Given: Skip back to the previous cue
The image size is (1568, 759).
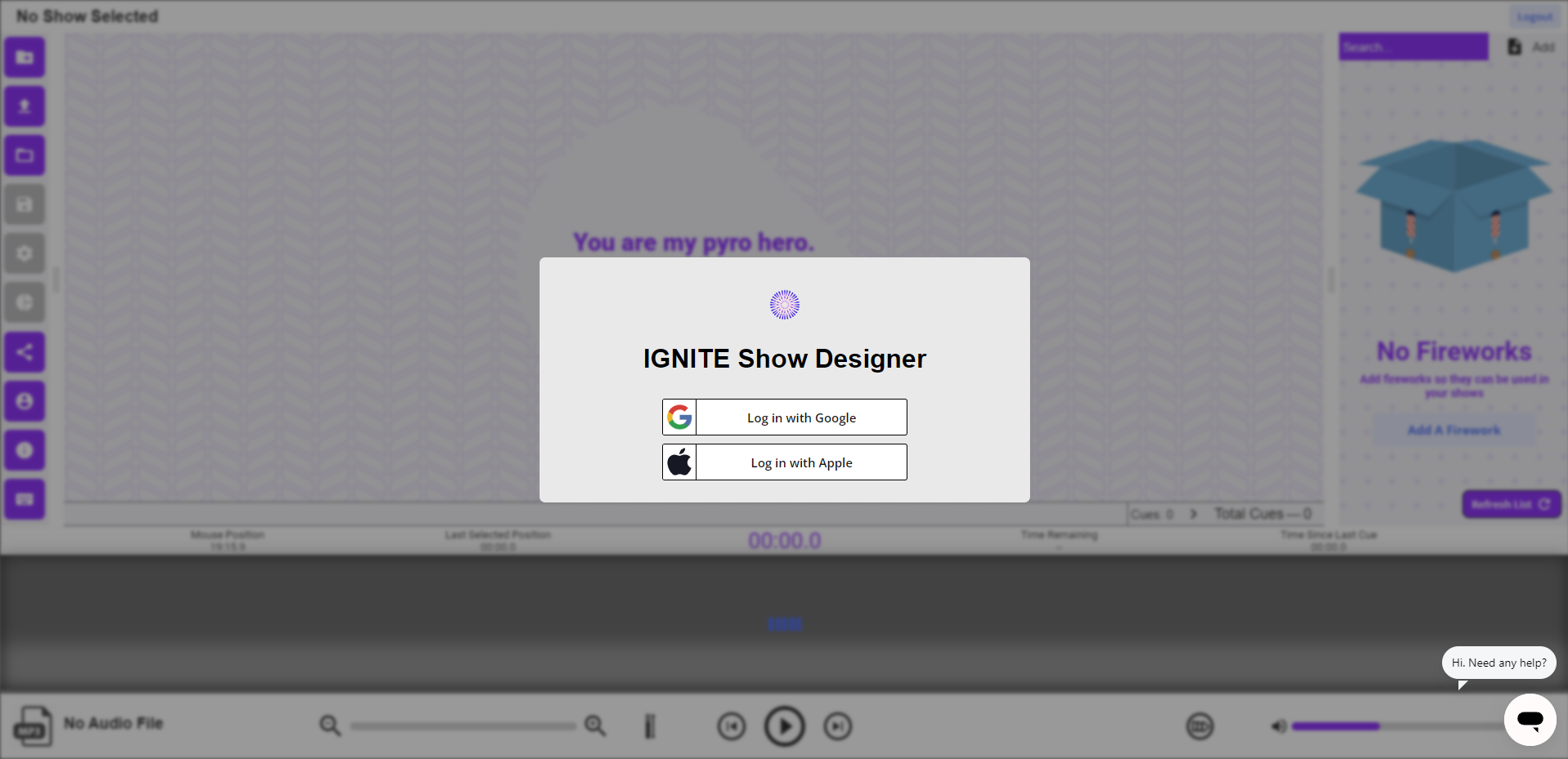Looking at the screenshot, I should pyautogui.click(x=732, y=726).
